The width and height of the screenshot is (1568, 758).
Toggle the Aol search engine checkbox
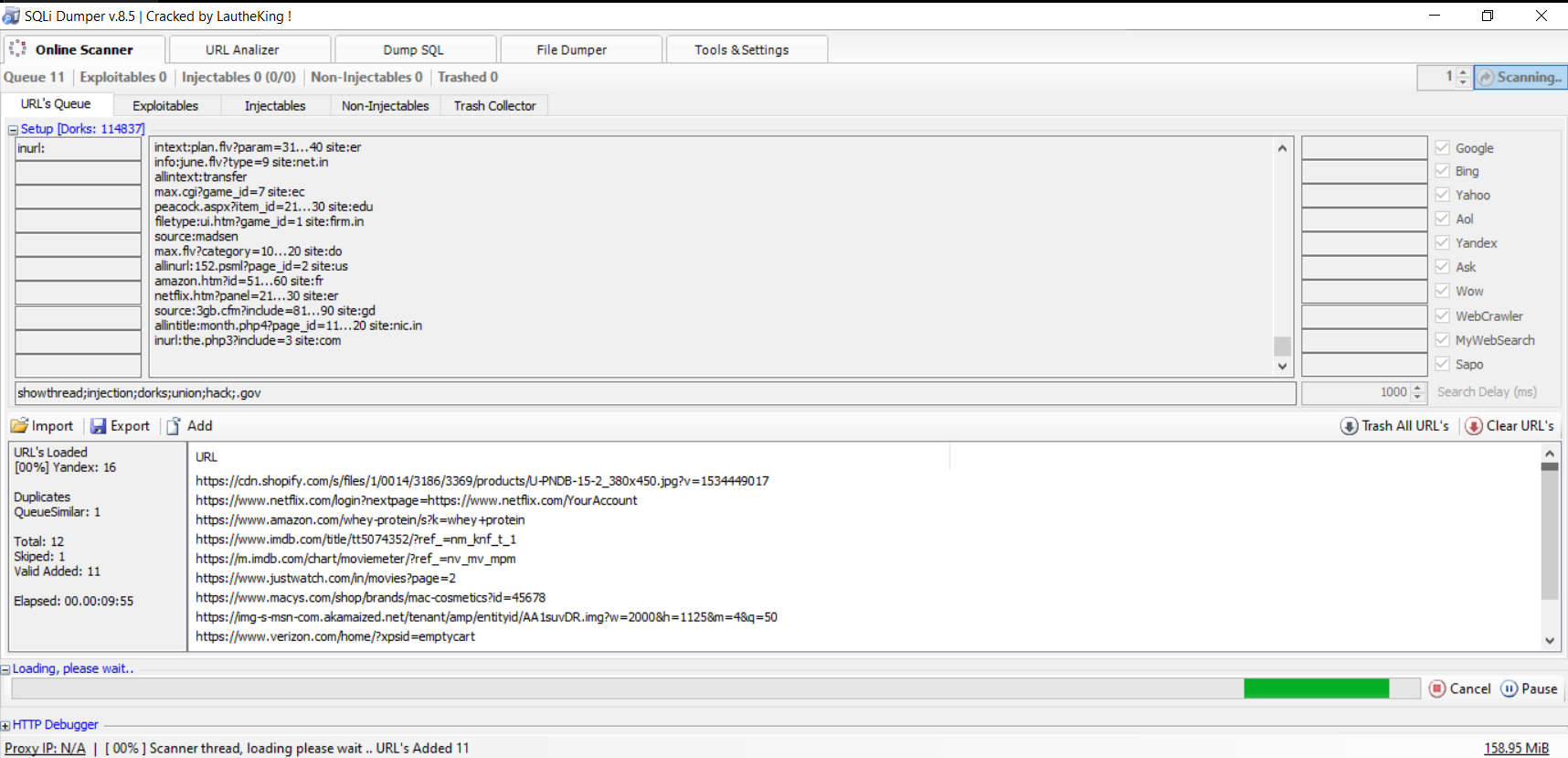tap(1442, 218)
